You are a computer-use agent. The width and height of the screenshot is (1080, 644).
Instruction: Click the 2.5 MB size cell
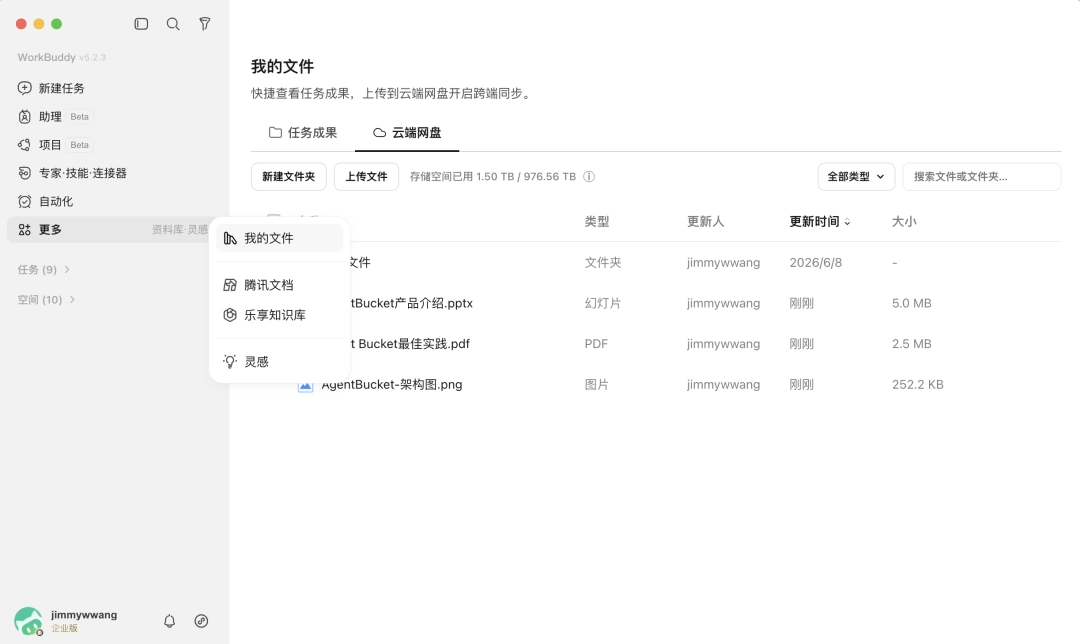pos(911,344)
